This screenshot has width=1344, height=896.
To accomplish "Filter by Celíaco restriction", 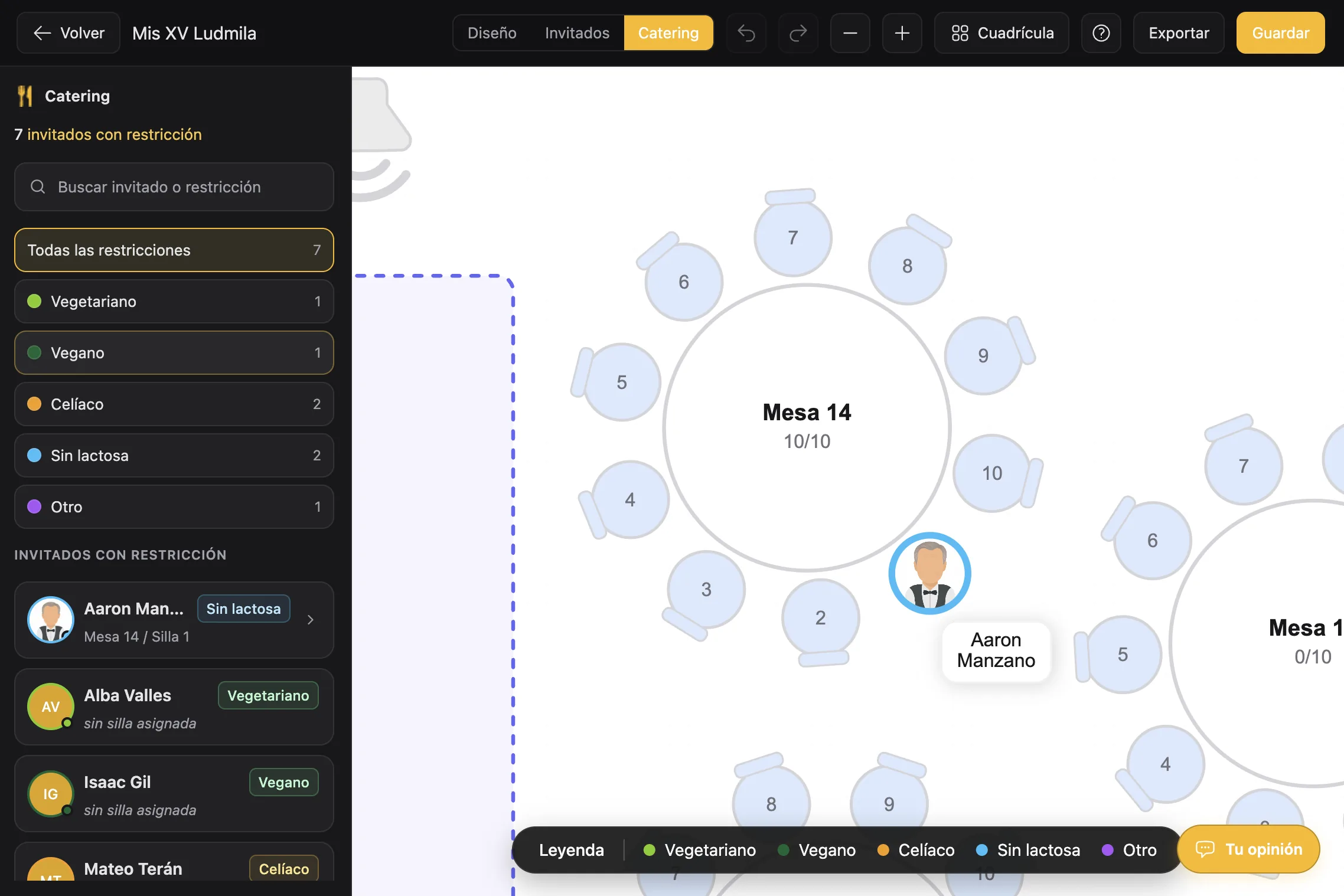I will tap(174, 404).
